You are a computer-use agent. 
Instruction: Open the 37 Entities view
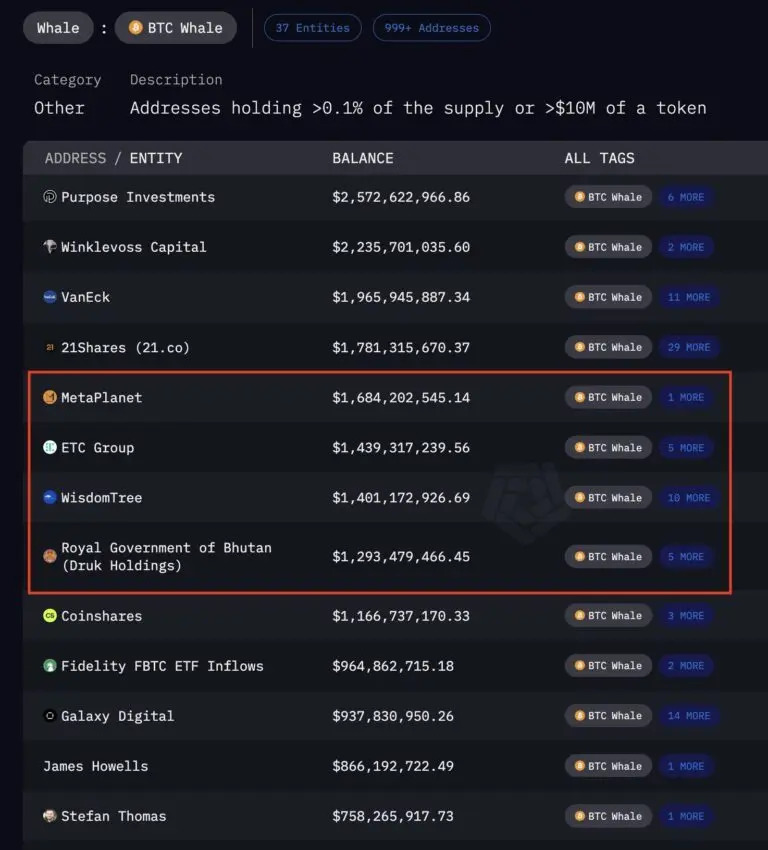[312, 27]
